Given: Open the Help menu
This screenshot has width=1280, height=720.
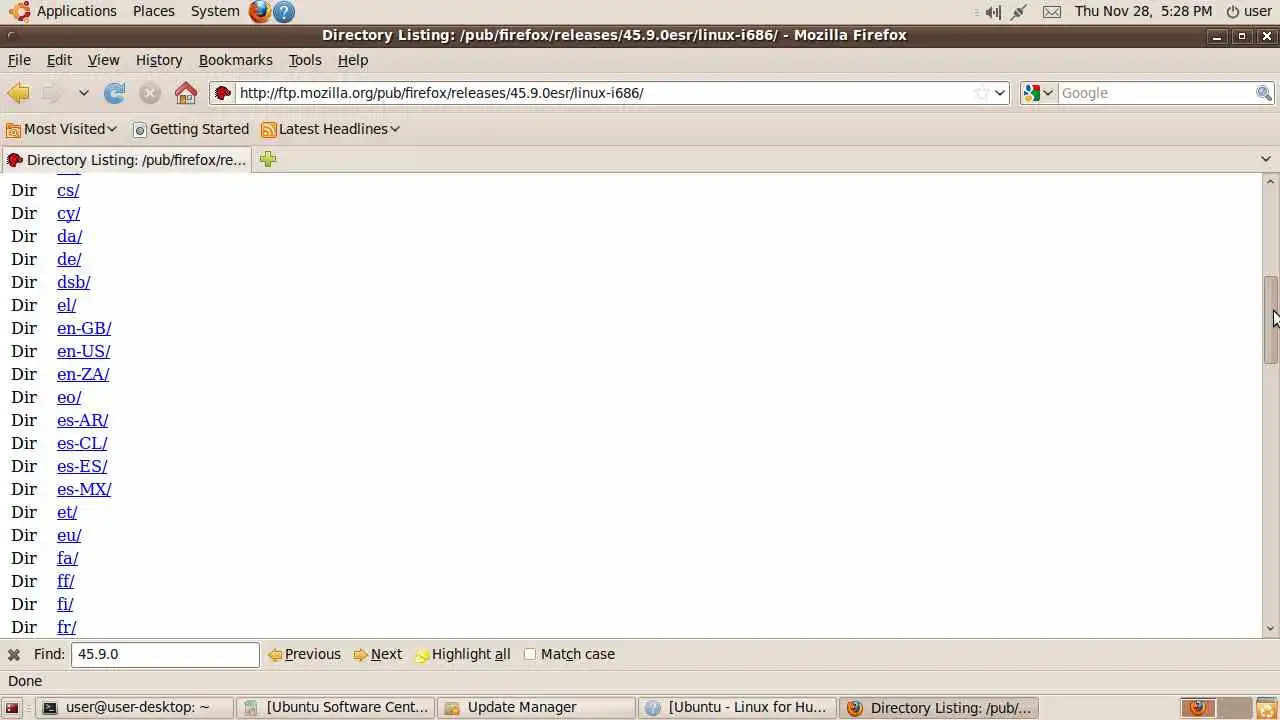Looking at the screenshot, I should pyautogui.click(x=353, y=60).
